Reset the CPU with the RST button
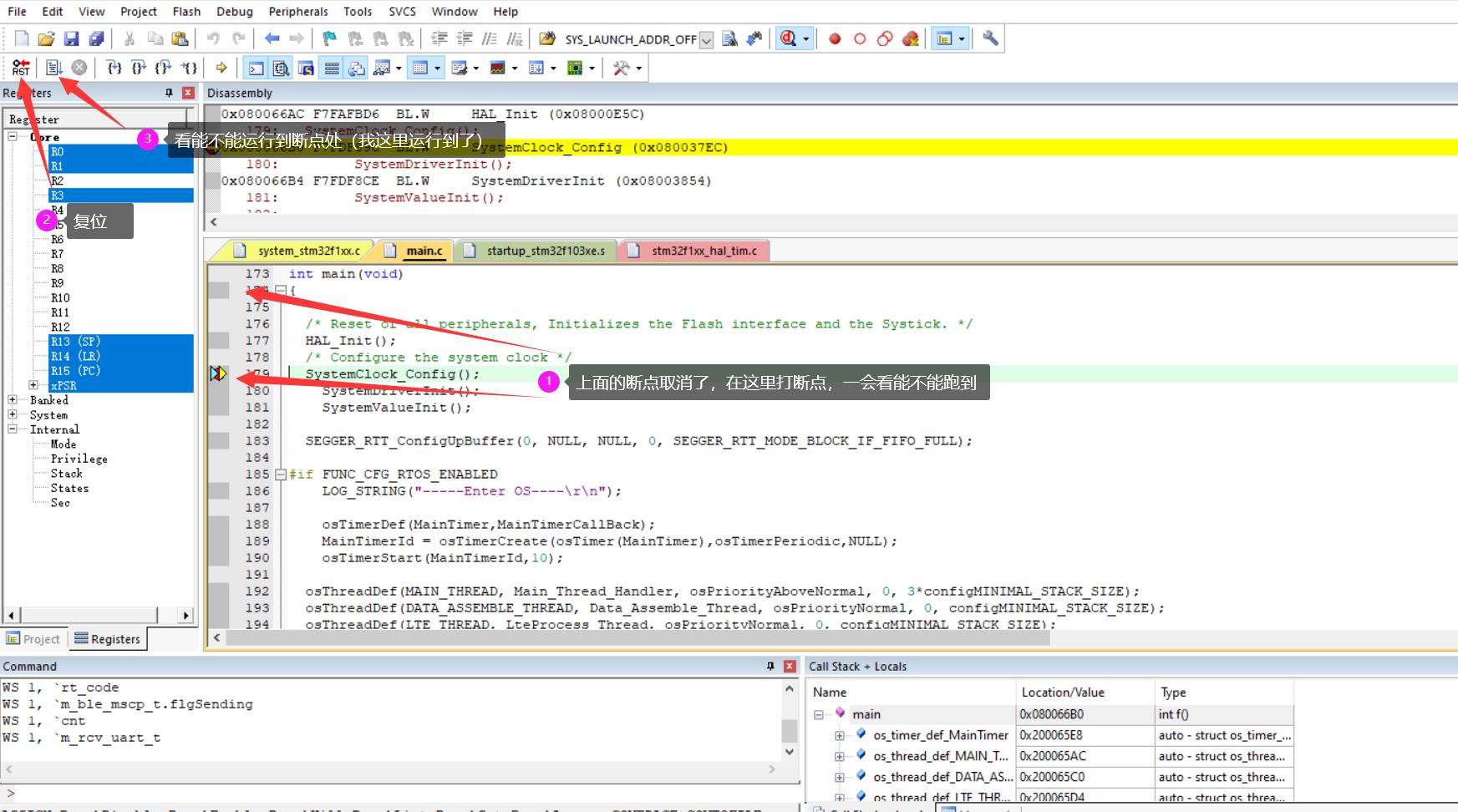Image resolution: width=1458 pixels, height=812 pixels. click(21, 68)
